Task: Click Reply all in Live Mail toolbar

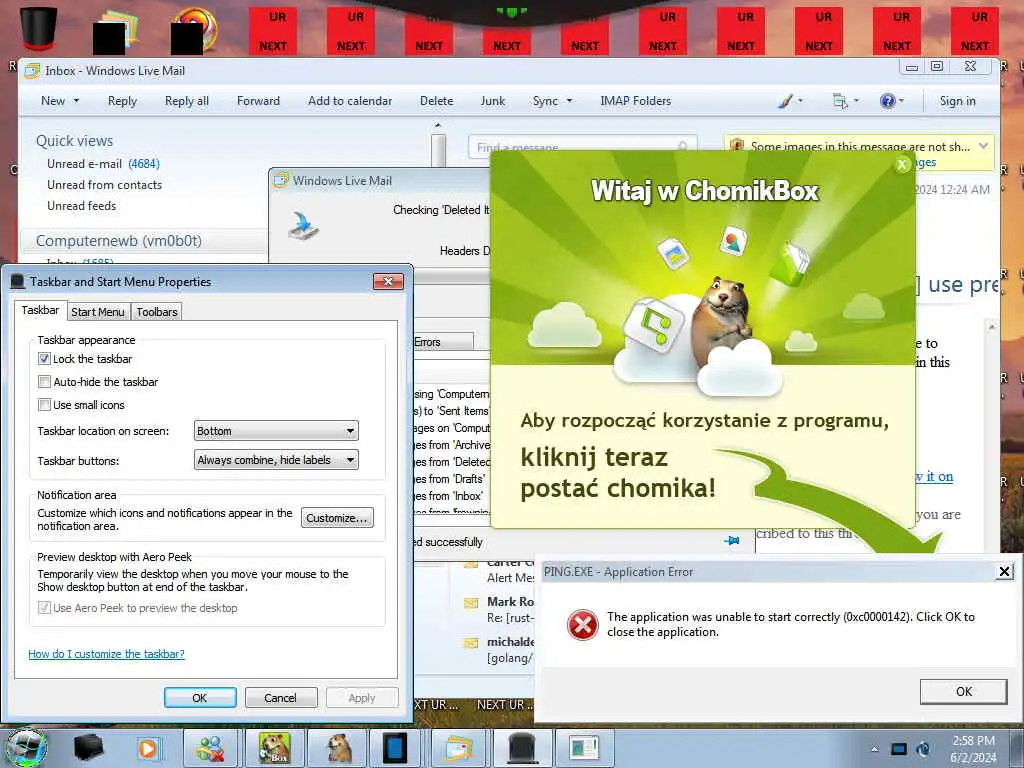Action: 187,101
